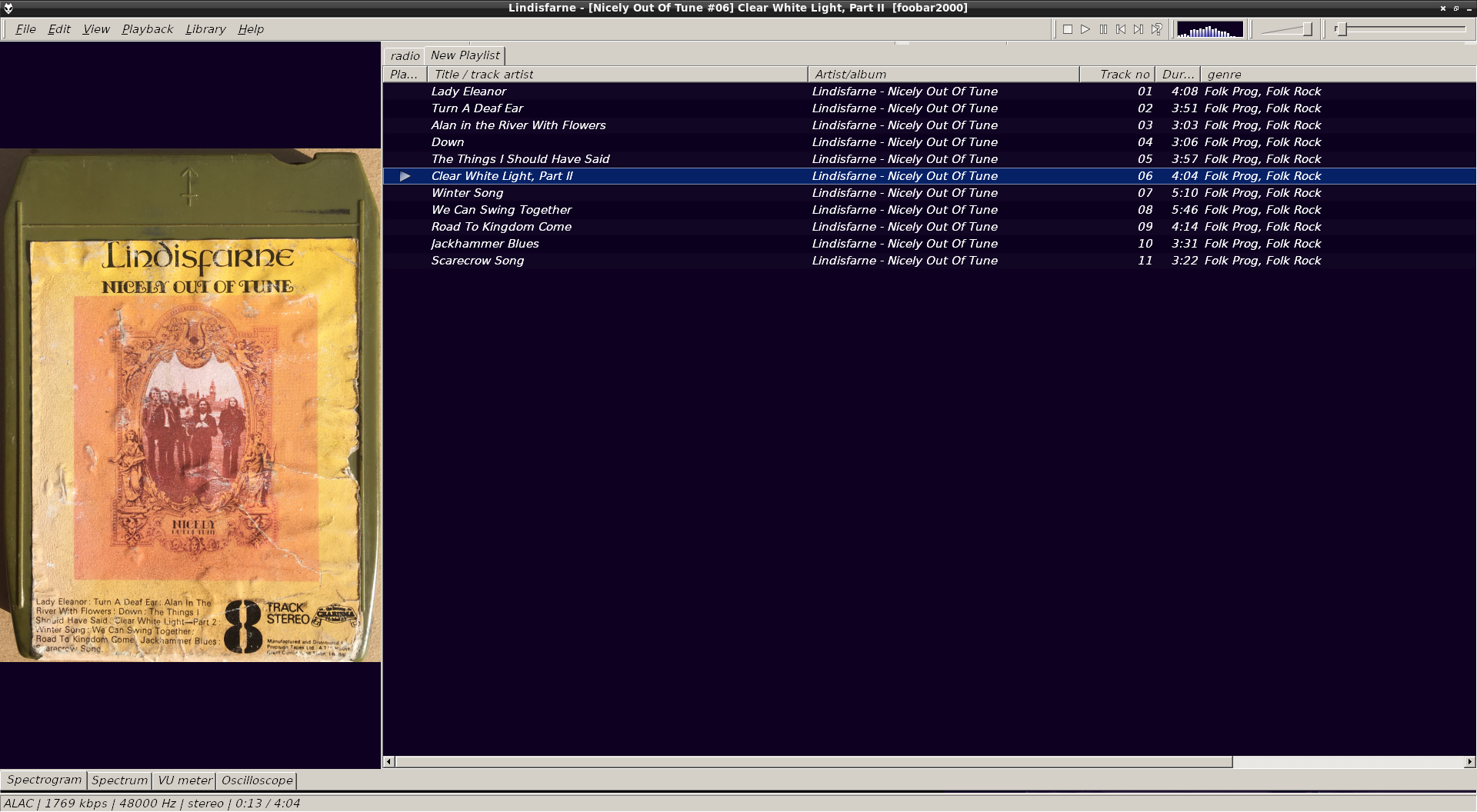Sort by Artist/album column header
The image size is (1477, 812).
pos(944,75)
